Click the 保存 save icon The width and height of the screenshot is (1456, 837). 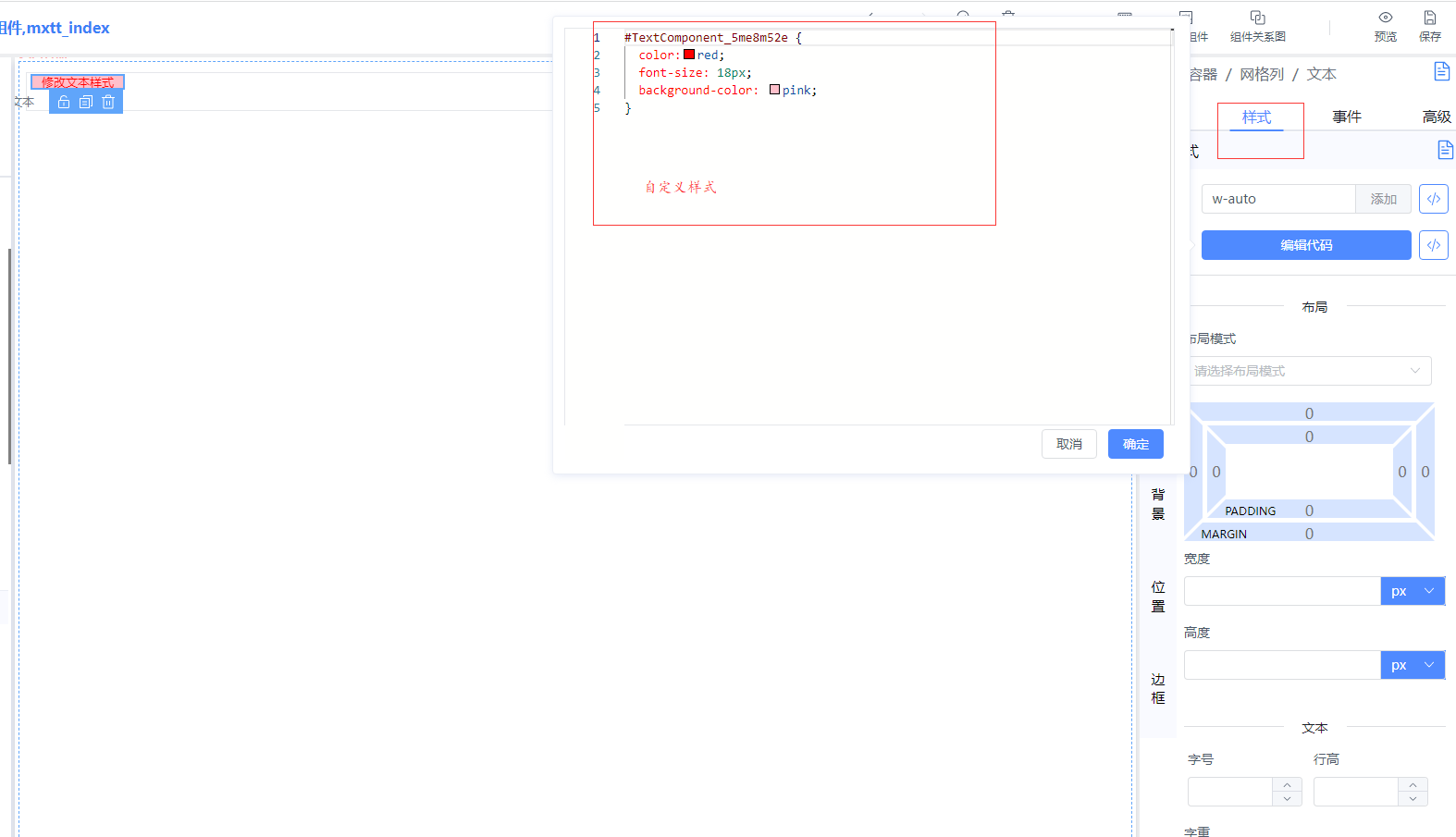point(1430,18)
